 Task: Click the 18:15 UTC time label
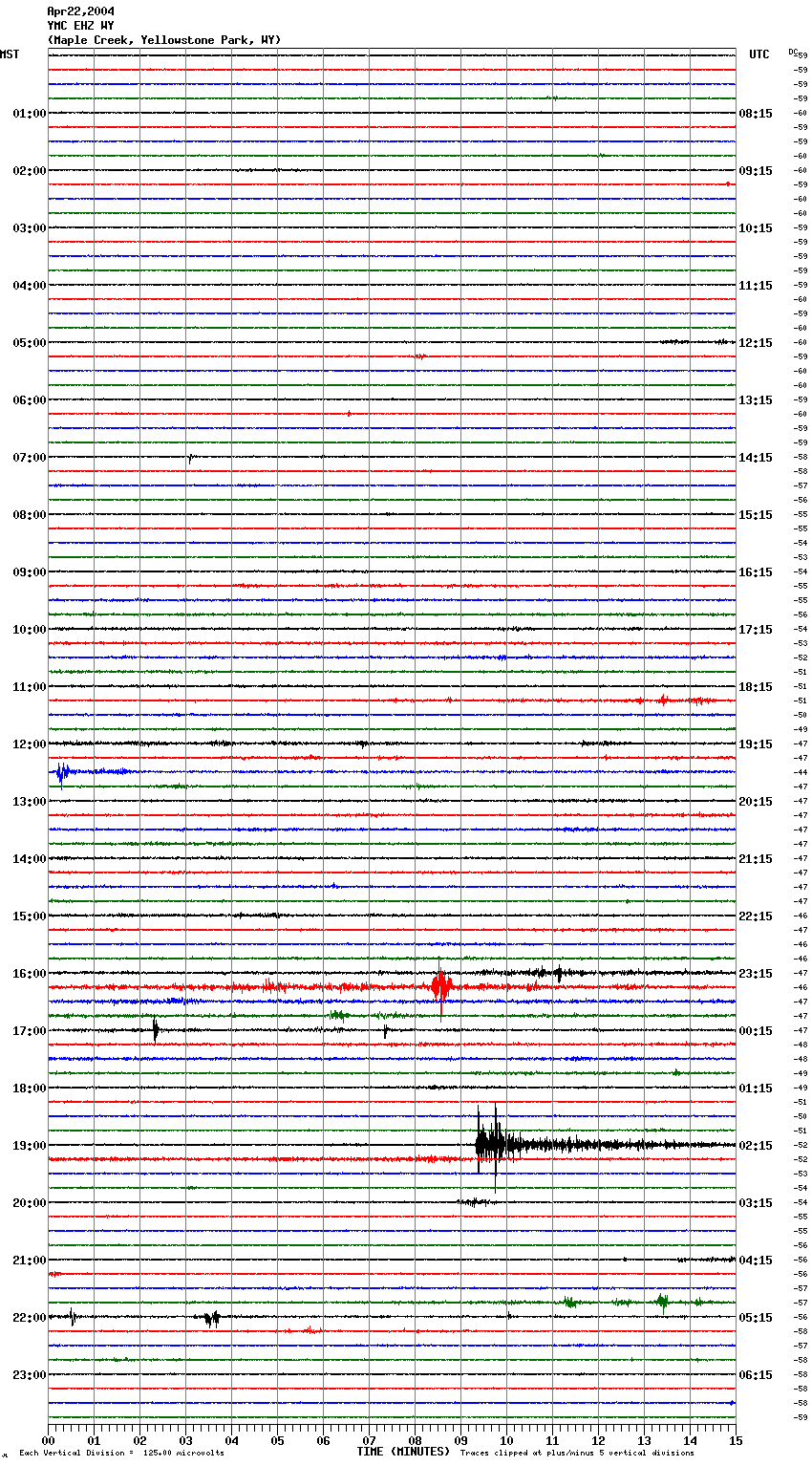point(756,687)
